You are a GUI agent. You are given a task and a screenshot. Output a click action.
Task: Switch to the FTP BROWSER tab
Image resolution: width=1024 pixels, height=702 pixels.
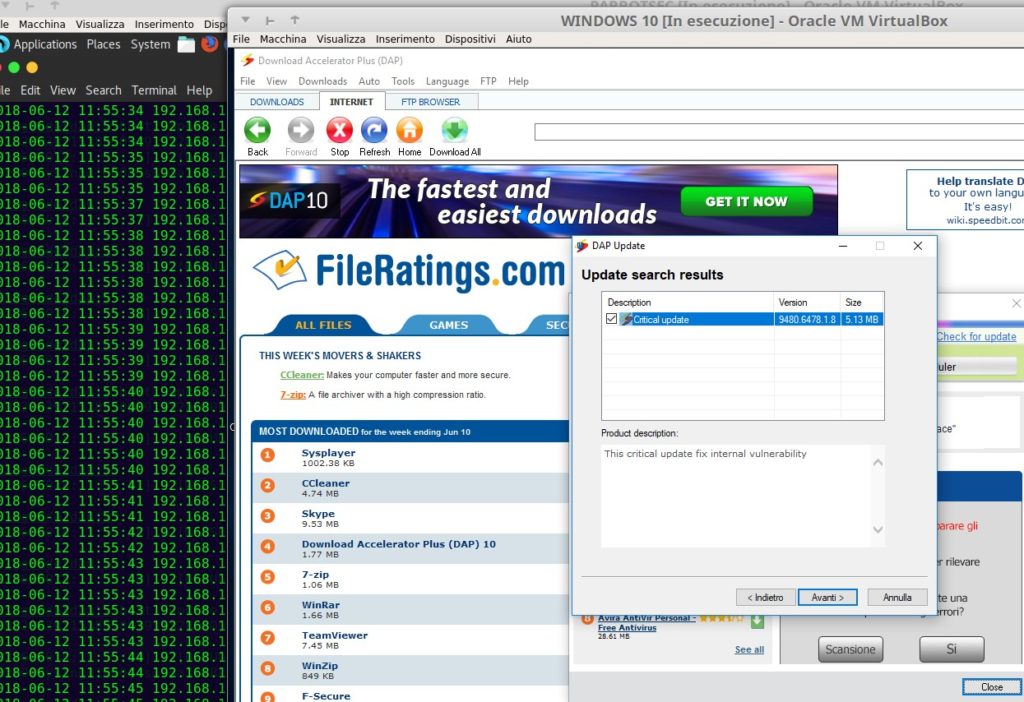(x=430, y=102)
